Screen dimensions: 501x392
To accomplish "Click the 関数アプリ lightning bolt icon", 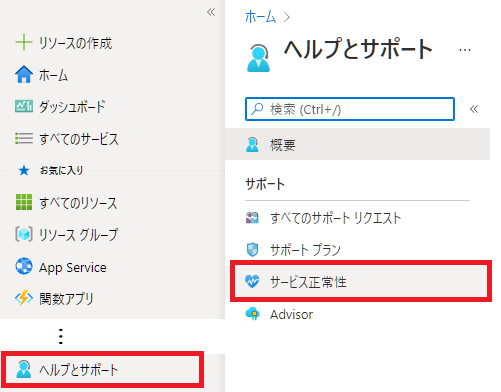I will pyautogui.click(x=24, y=298).
